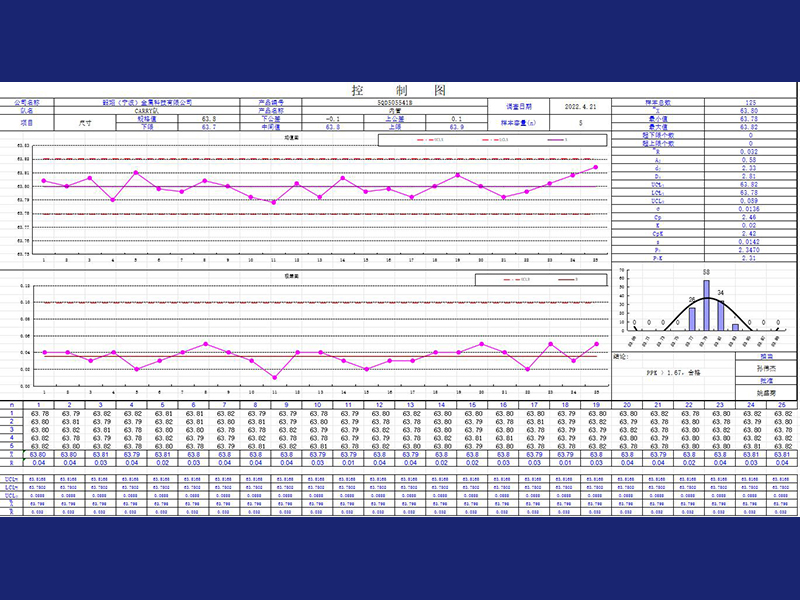800x600 pixels.
Task: Select the range chart legend box
Action: (x=541, y=280)
